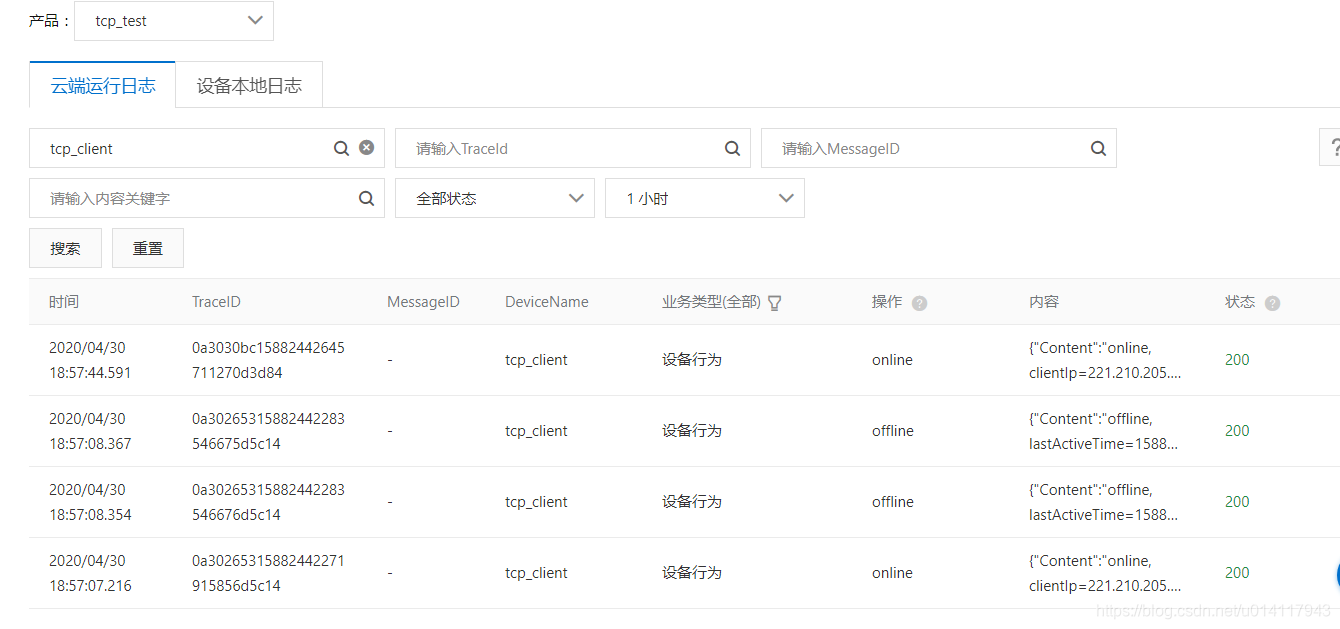This screenshot has height=629, width=1340.
Task: Open the 全部状态 status dropdown
Action: [495, 198]
